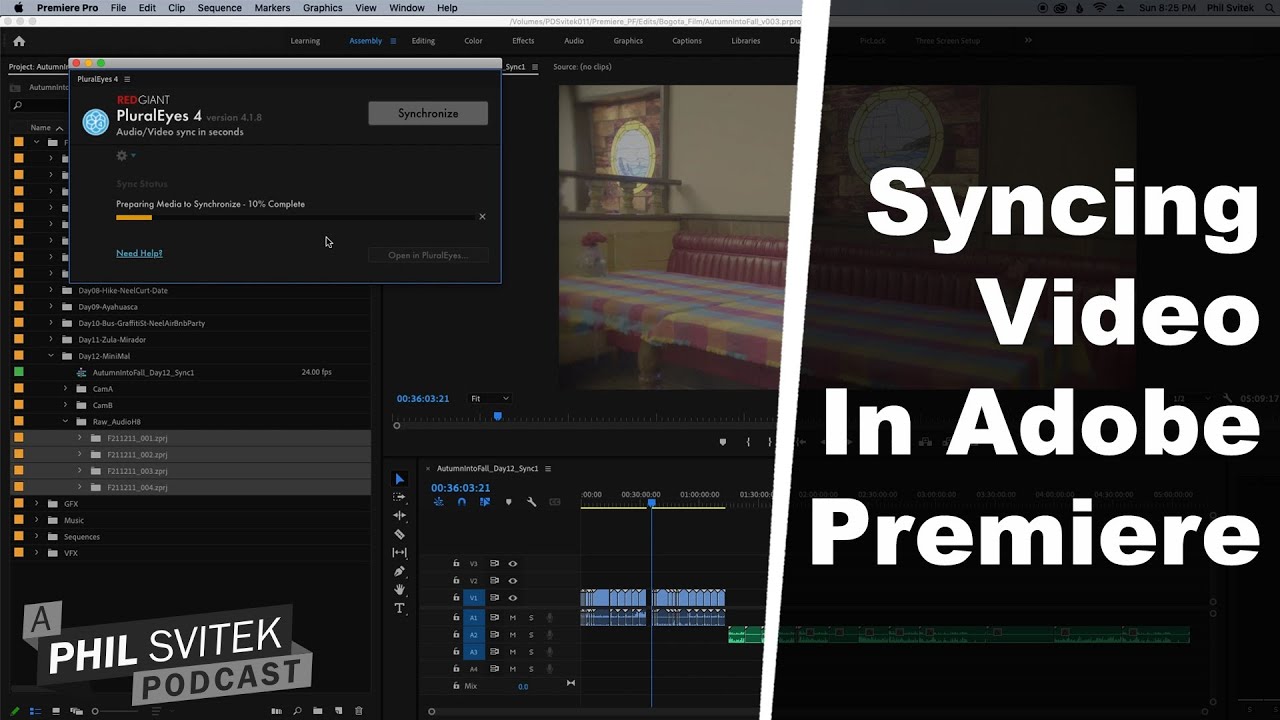Screen dimensions: 1280x720
Task: Open Find in Project panel
Action: point(297,711)
